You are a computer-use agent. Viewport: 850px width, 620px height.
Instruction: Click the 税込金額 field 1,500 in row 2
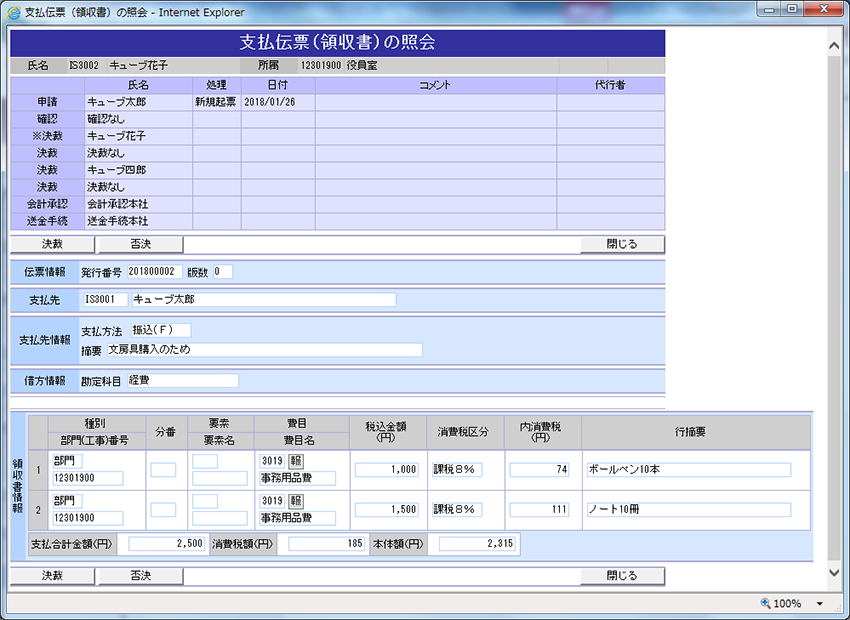point(386,509)
